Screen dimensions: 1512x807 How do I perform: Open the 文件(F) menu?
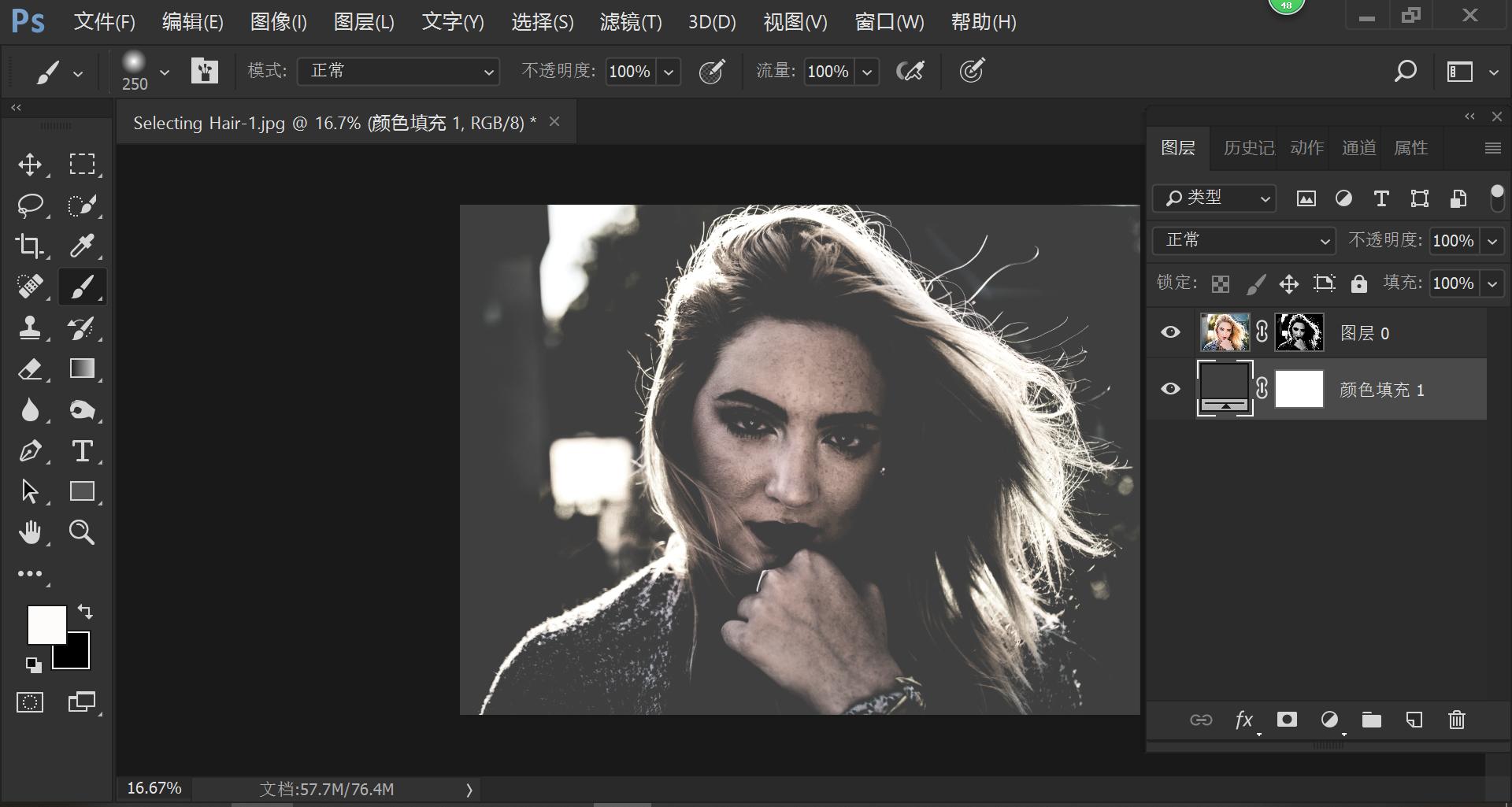[x=105, y=22]
